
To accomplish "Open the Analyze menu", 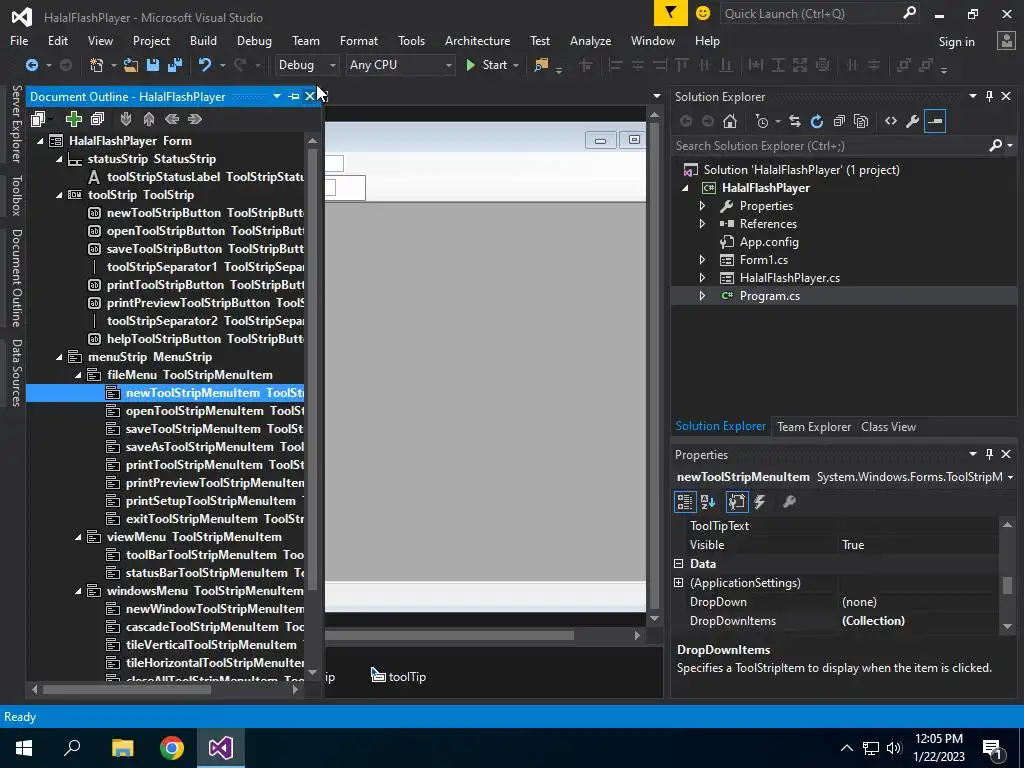I will point(590,40).
